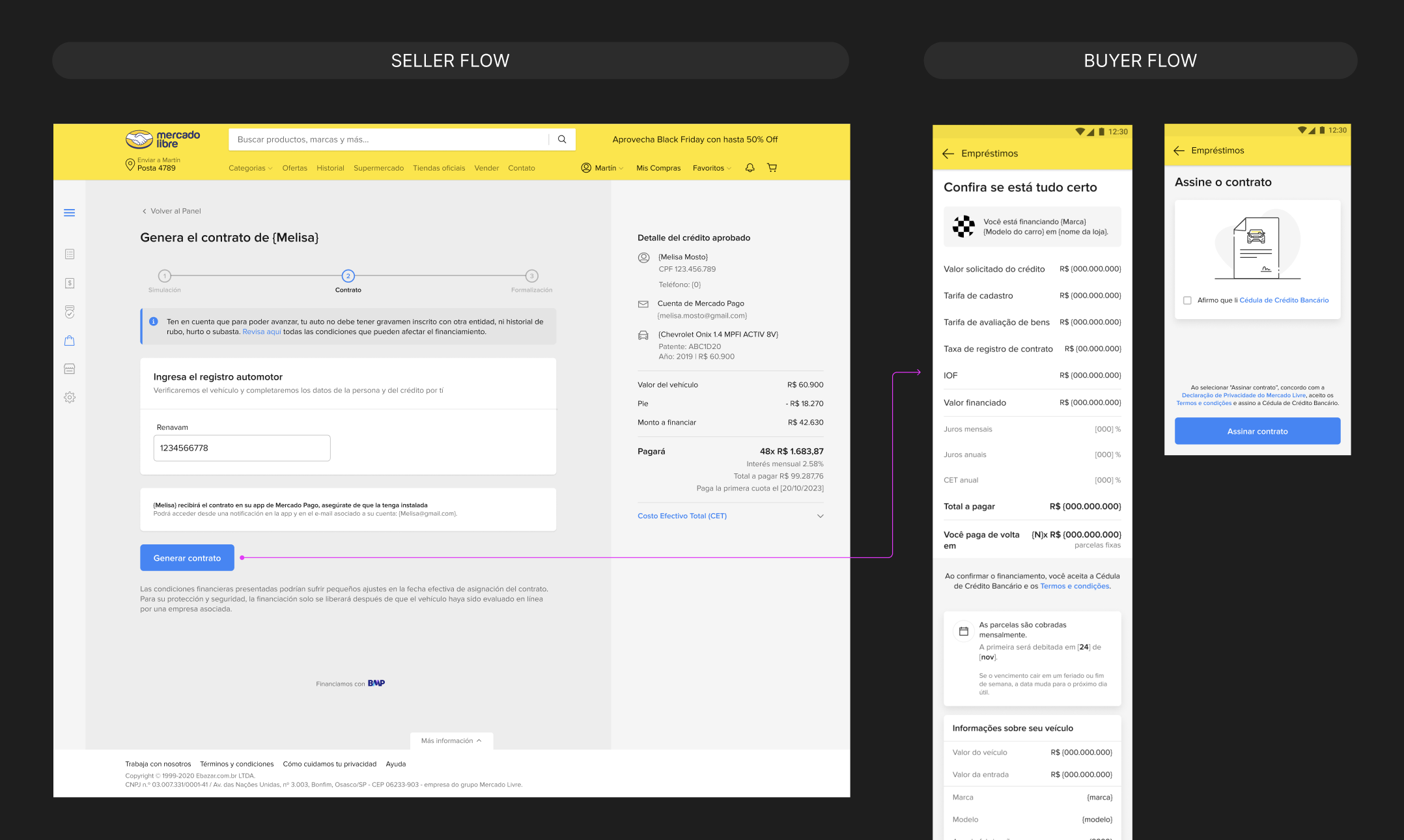
Task: Tap back arrow on Assine o contrato screen
Action: [x=1179, y=150]
